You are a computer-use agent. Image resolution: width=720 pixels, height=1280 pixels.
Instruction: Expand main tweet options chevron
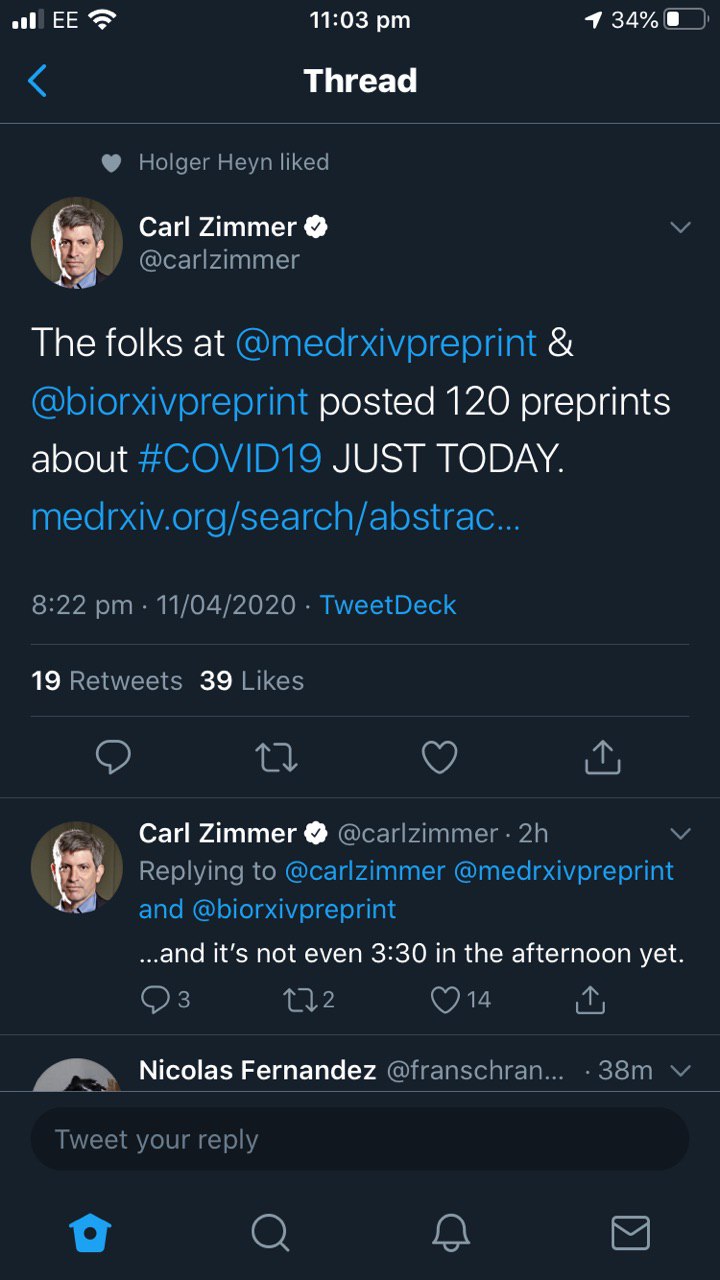point(680,228)
